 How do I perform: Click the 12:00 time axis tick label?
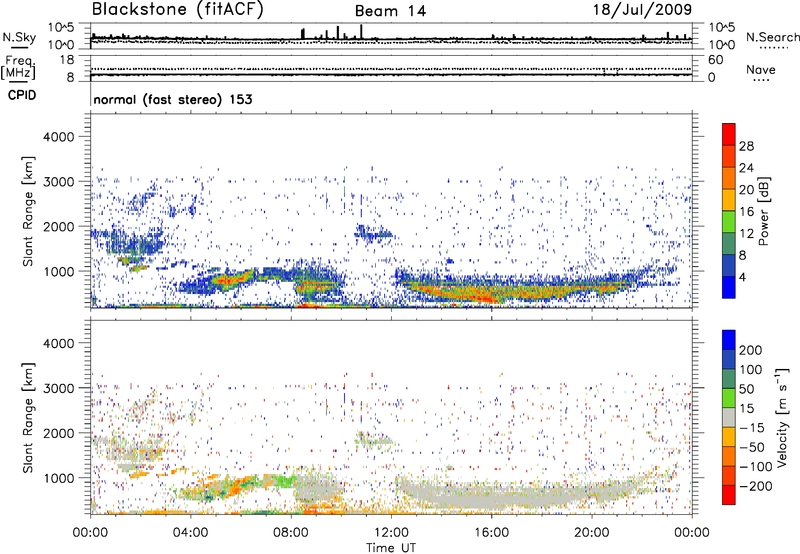[x=391, y=533]
